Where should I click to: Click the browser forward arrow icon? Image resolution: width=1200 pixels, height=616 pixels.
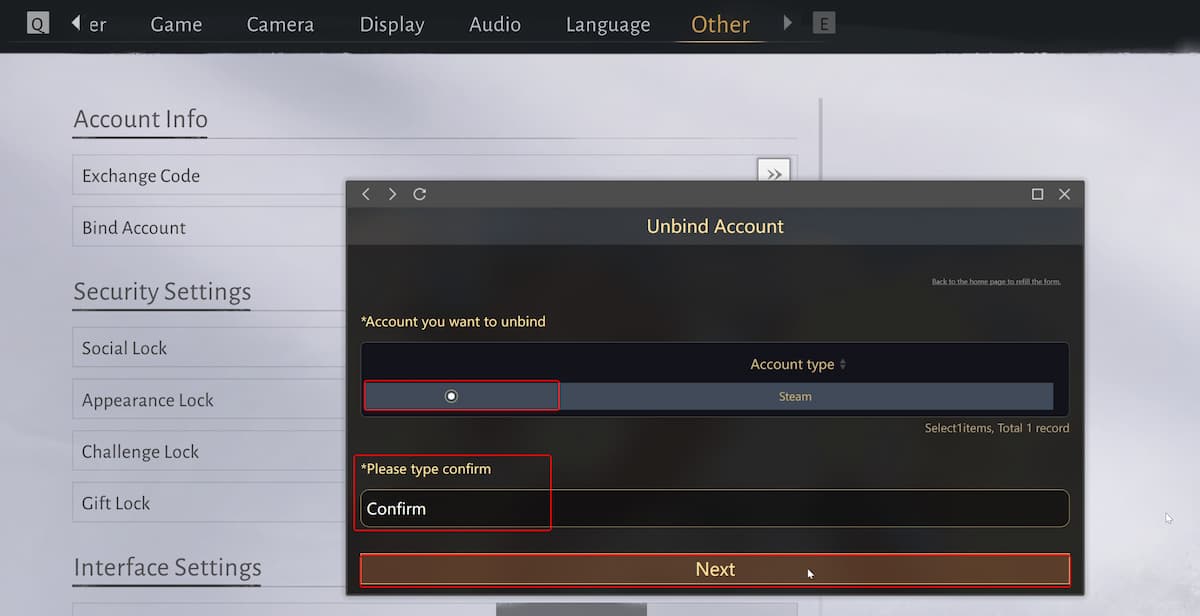coord(392,194)
